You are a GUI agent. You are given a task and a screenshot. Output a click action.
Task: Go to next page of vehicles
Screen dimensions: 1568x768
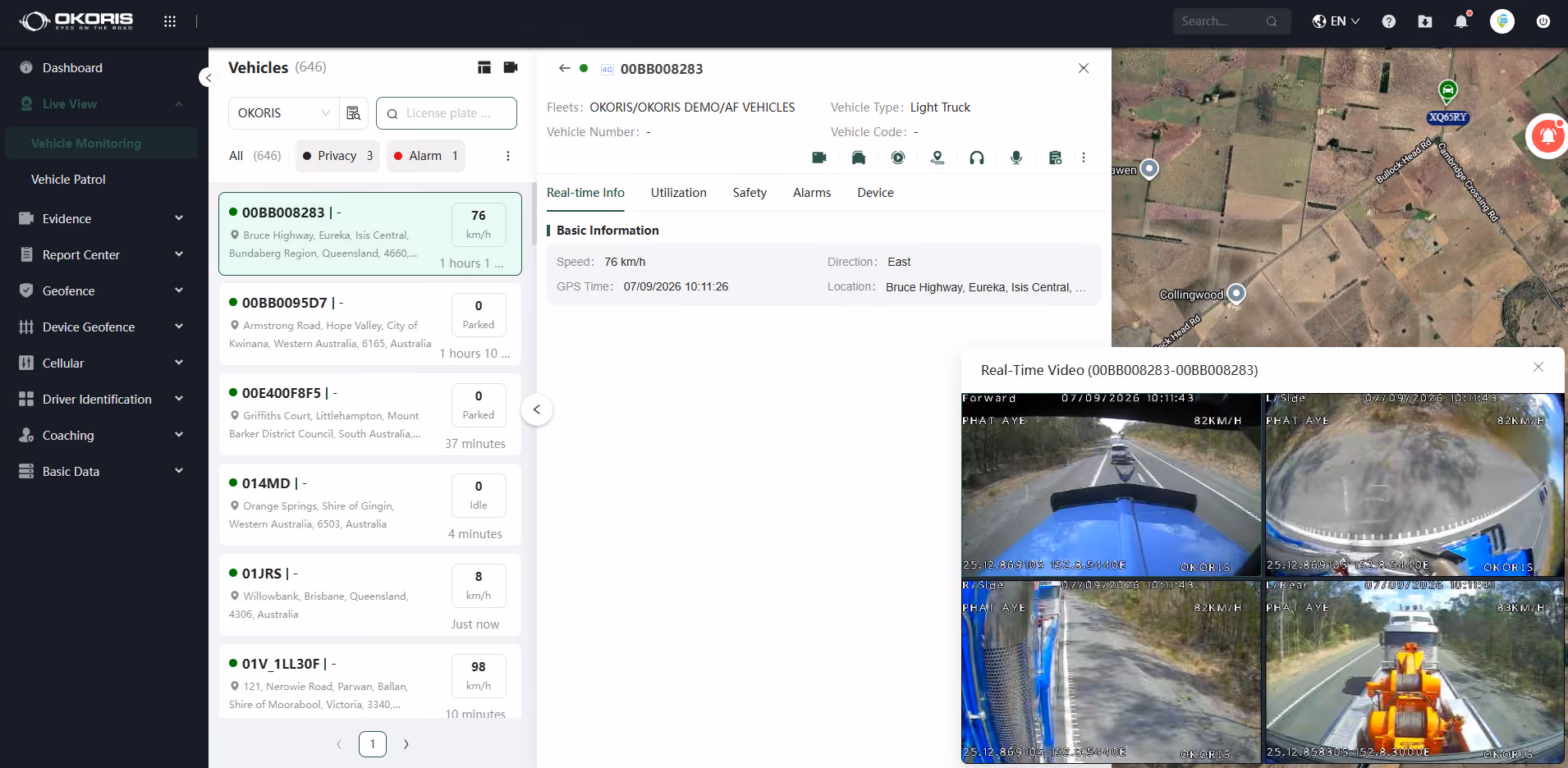pyautogui.click(x=406, y=744)
